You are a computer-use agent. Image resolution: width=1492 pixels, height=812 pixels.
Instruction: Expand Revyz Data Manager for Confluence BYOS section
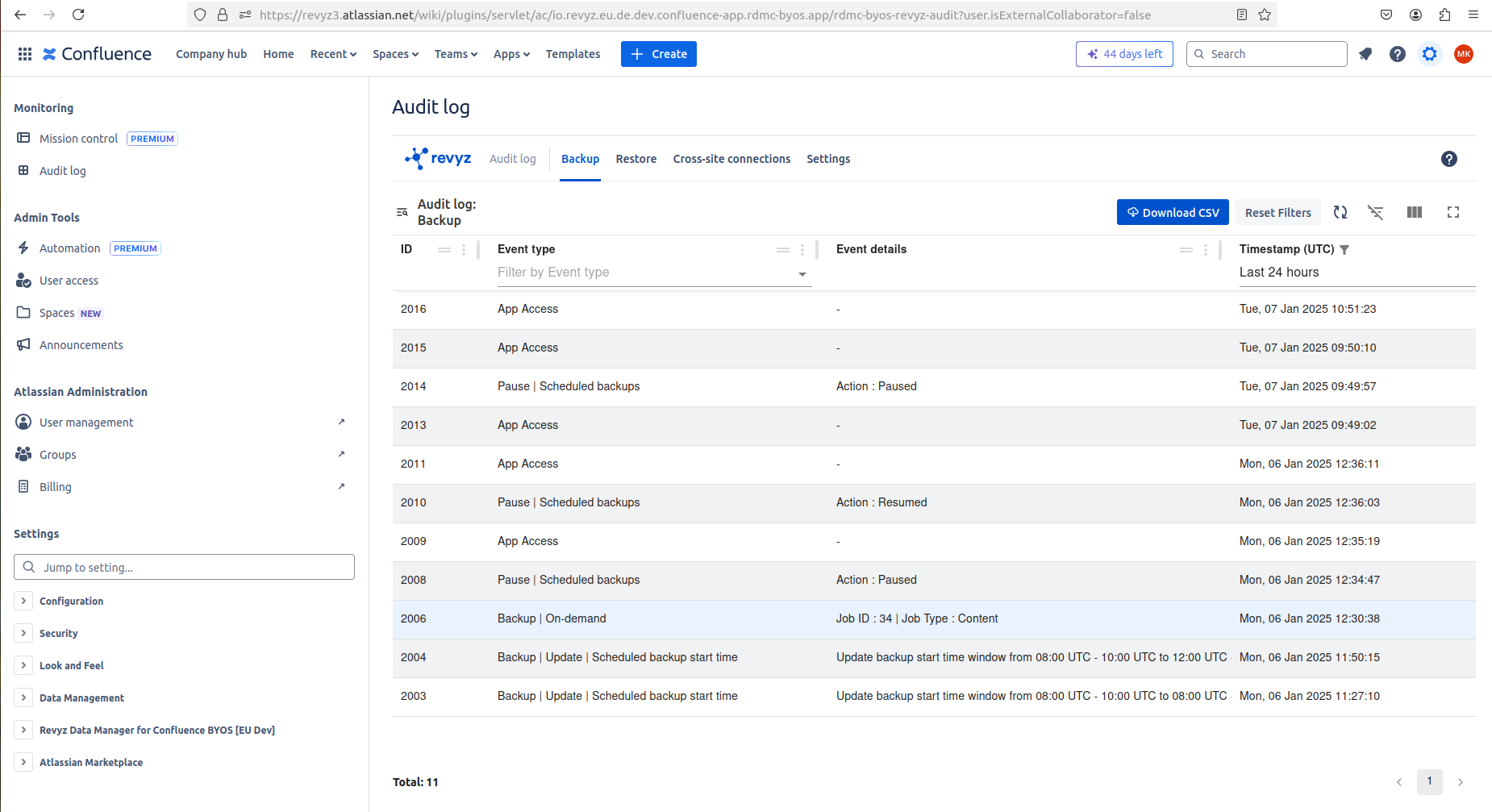23,730
